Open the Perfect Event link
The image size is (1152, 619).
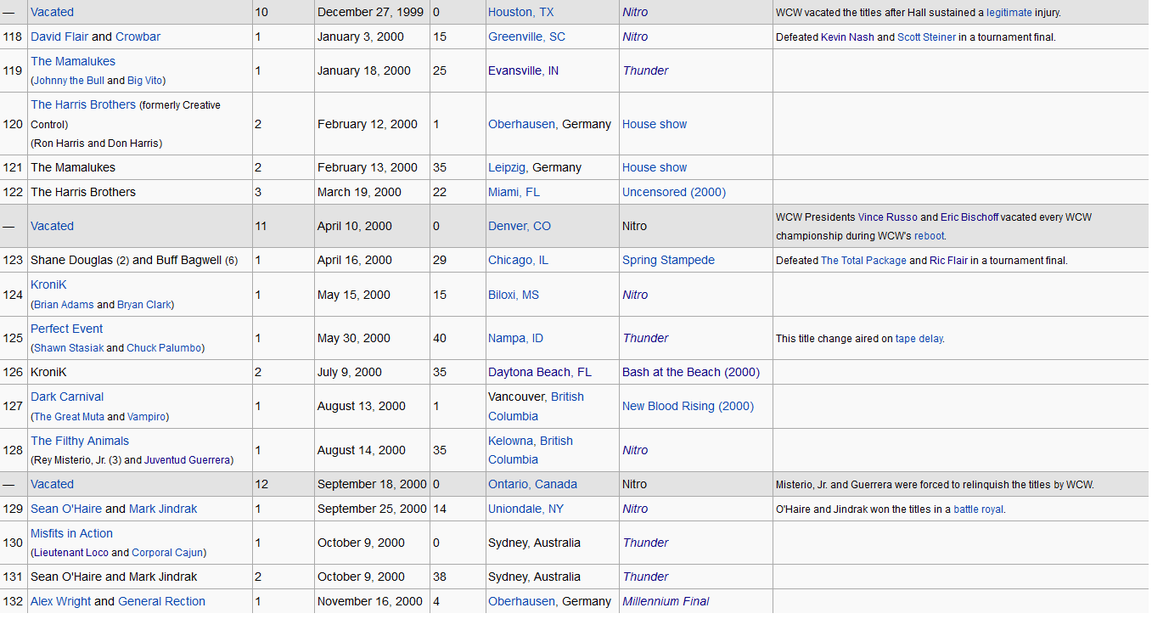click(67, 329)
